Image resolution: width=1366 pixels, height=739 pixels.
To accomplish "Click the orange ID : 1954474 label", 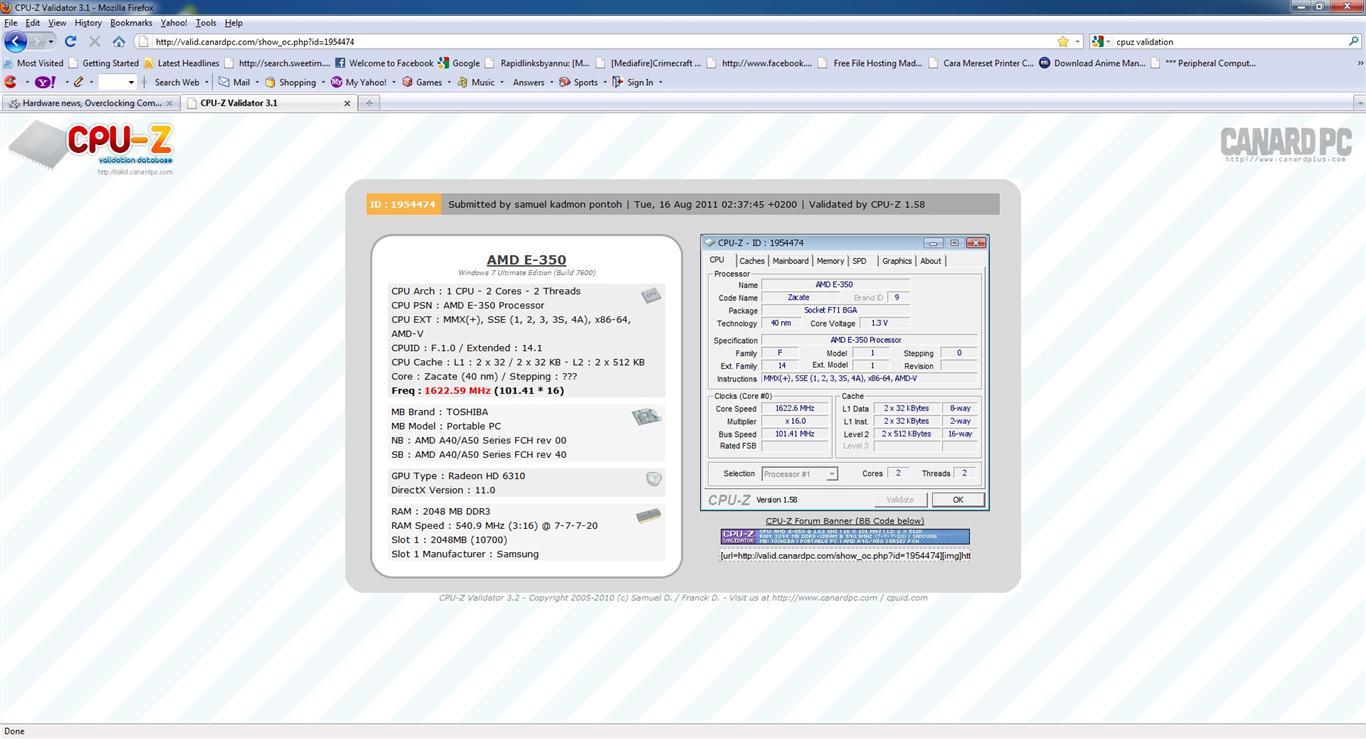I will tap(403, 205).
